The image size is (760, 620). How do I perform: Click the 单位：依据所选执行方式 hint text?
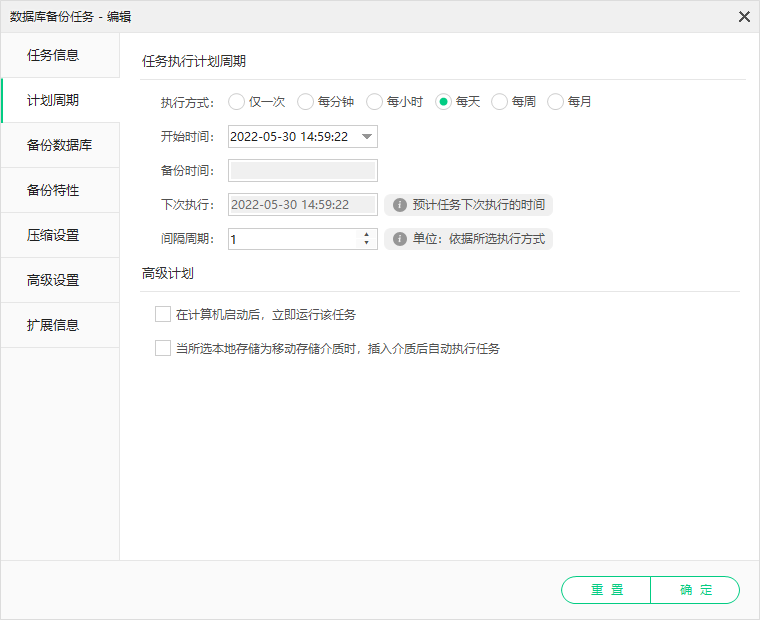tap(479, 239)
